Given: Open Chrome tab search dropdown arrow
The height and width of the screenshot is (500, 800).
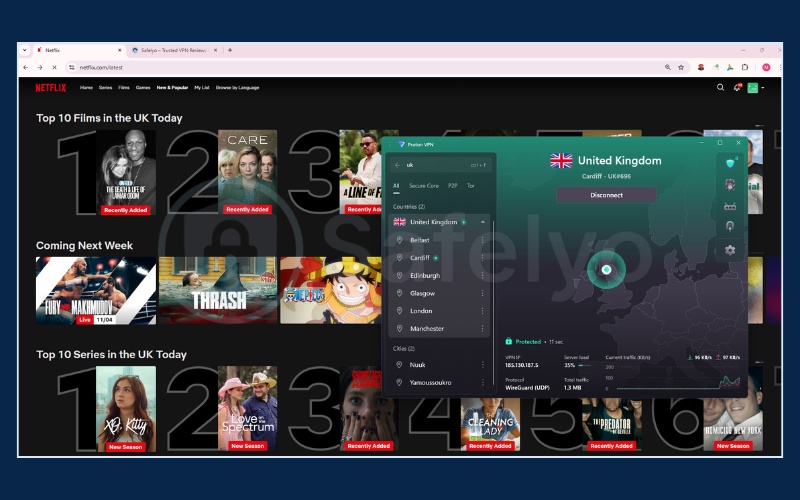Looking at the screenshot, I should coord(24,50).
